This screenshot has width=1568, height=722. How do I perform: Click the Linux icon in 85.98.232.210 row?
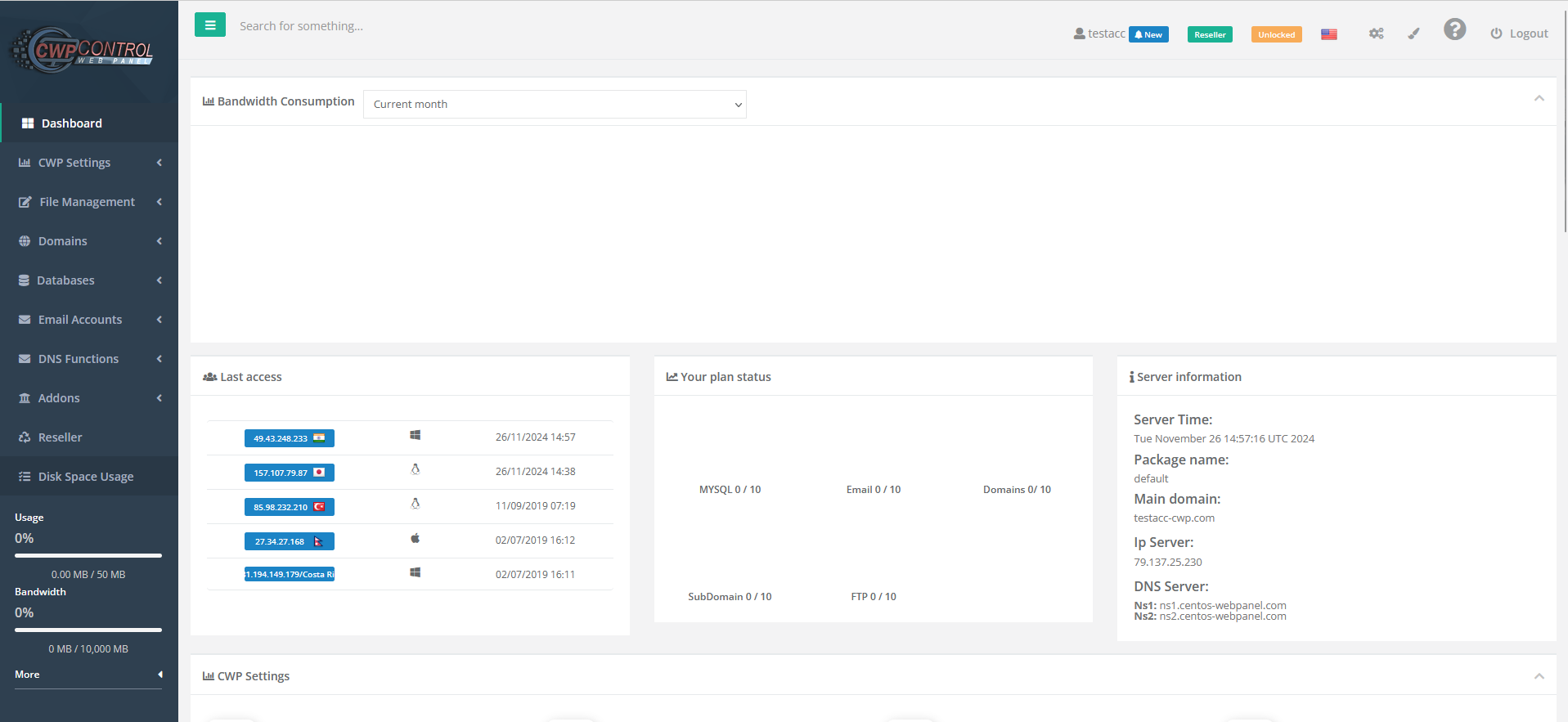[x=416, y=504]
